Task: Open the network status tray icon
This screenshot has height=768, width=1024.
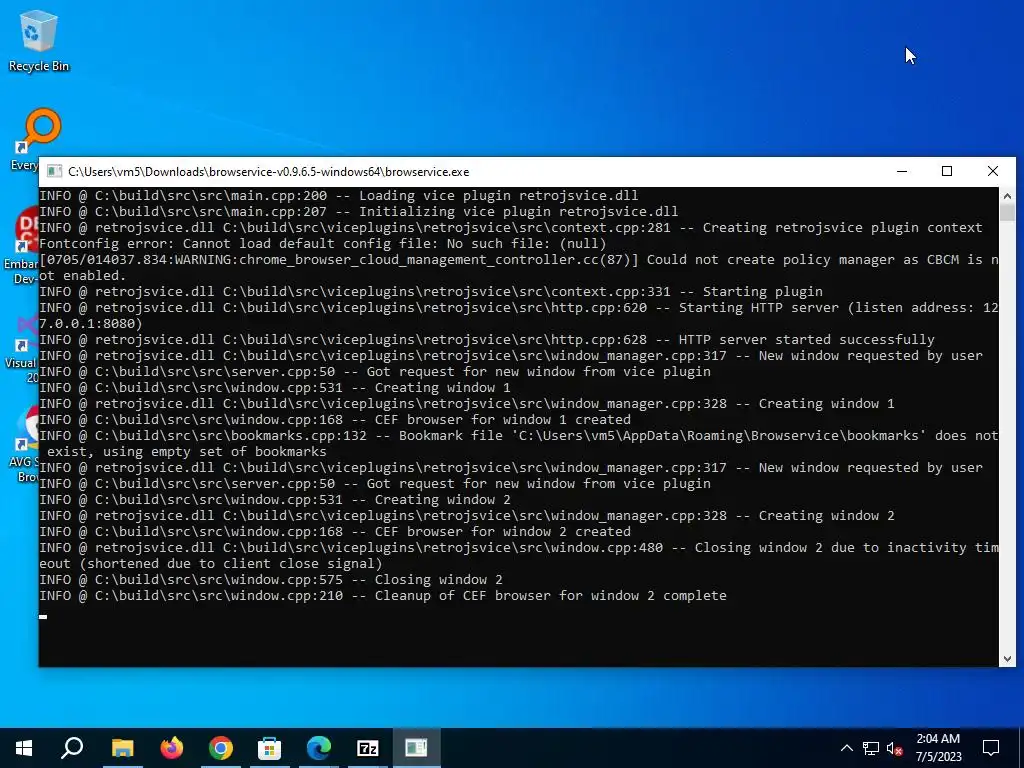Action: 871,748
